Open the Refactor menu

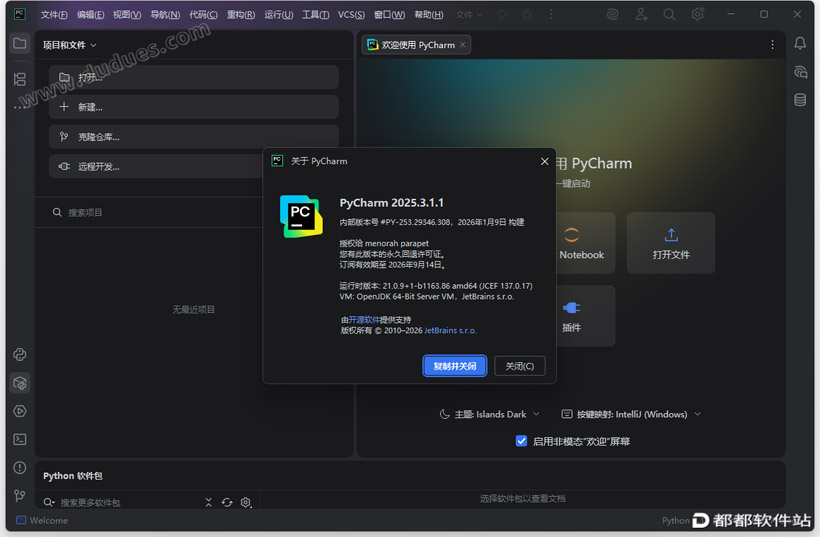(x=241, y=15)
